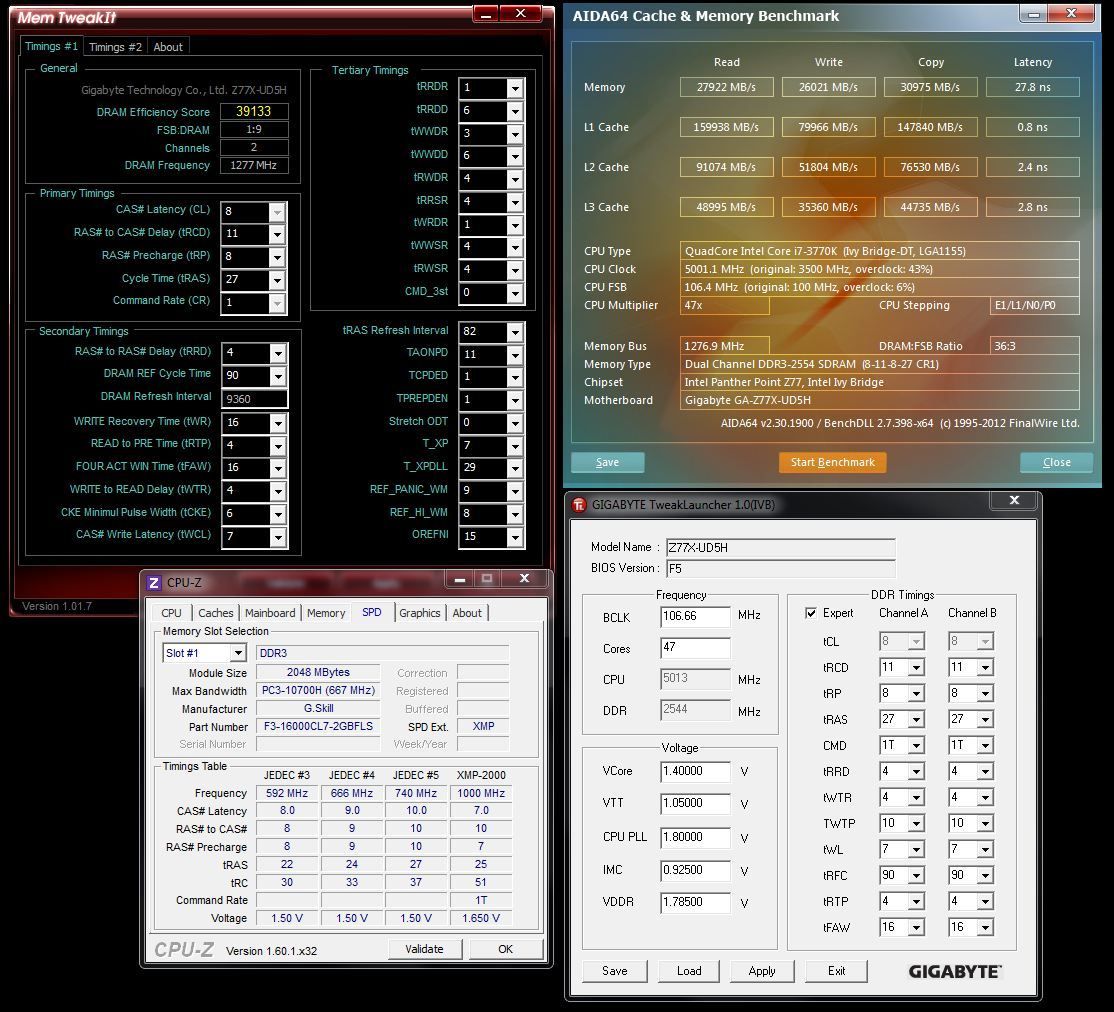This screenshot has width=1114, height=1012.
Task: Switch to the Timings #2 tab
Action: click(115, 47)
